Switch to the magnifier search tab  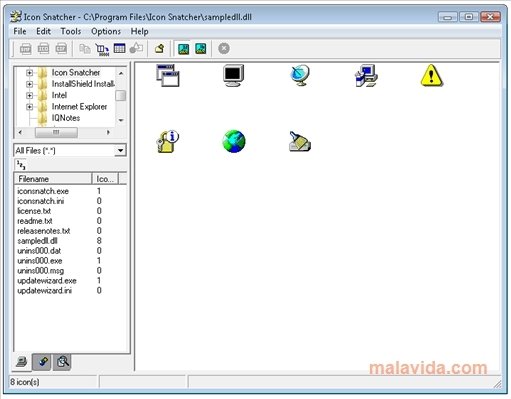coord(62,362)
